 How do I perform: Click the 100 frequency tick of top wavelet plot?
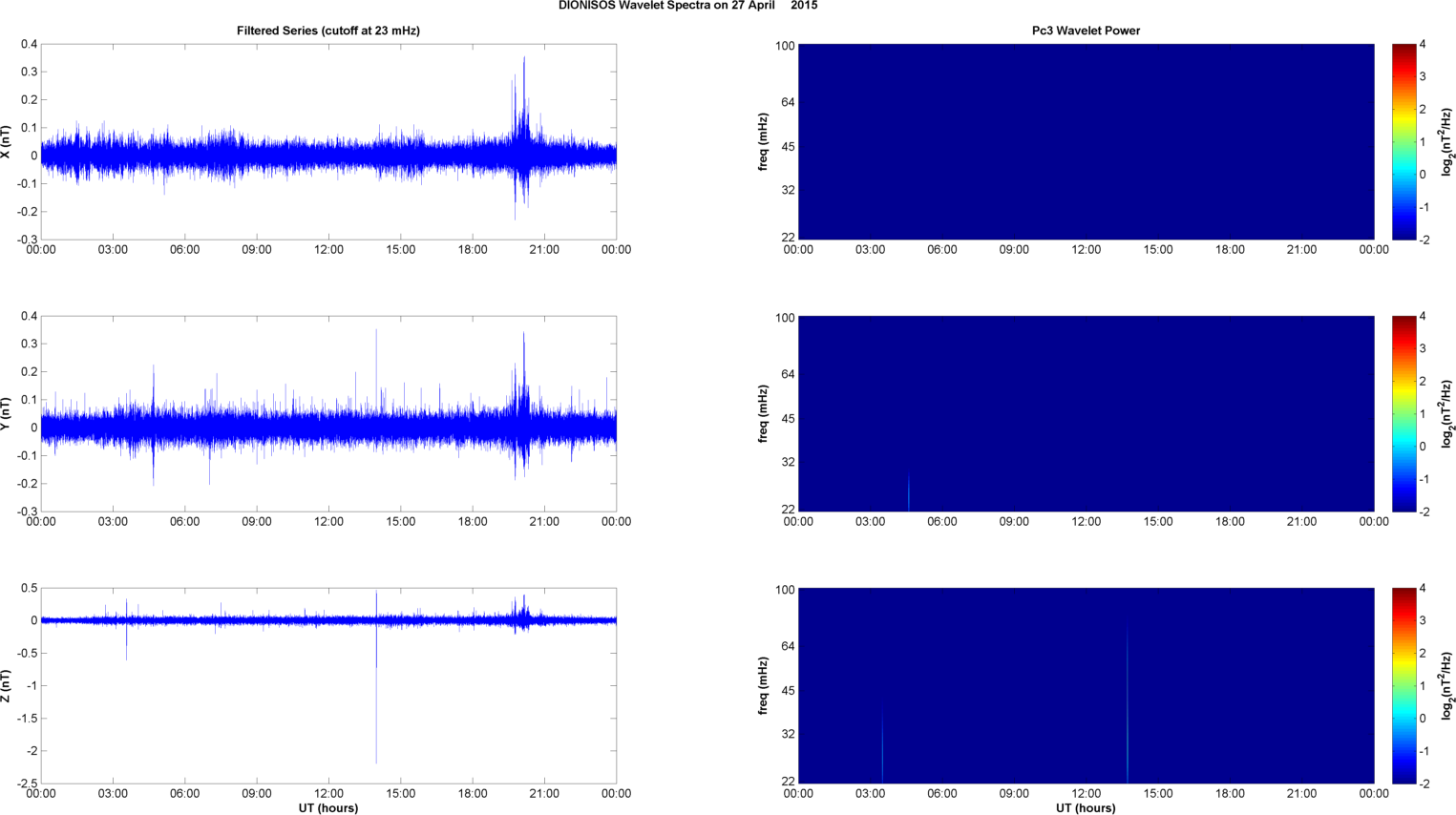[785, 46]
